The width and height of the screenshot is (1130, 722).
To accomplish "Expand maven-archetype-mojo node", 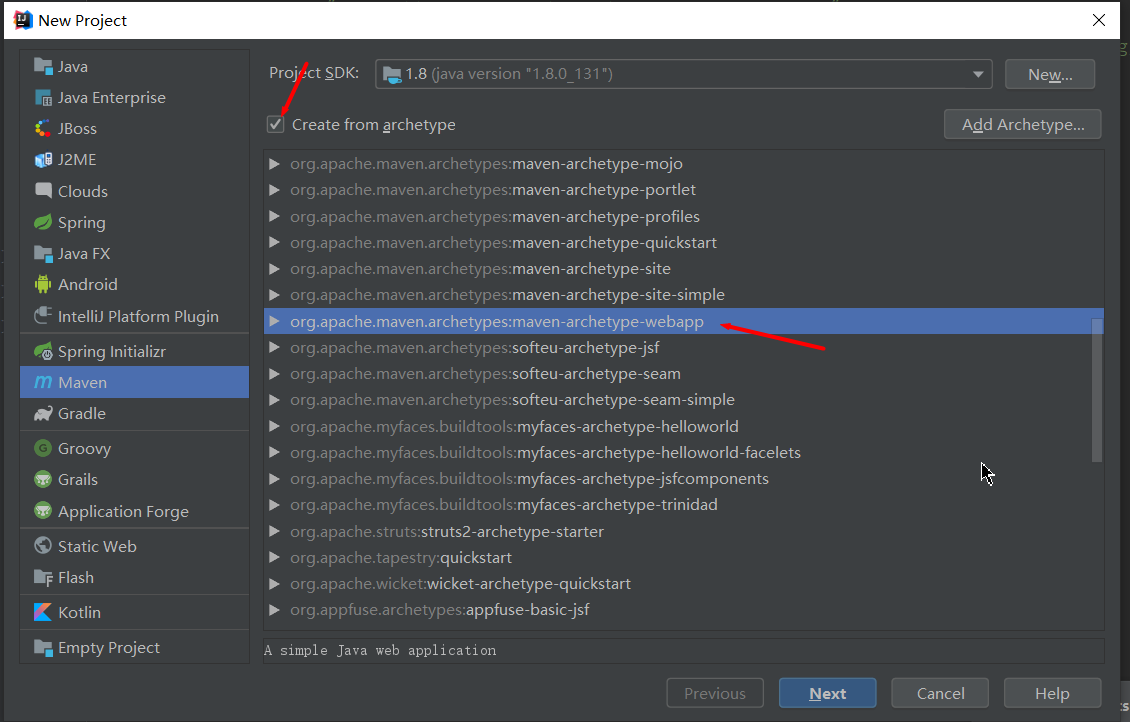I will [x=274, y=164].
